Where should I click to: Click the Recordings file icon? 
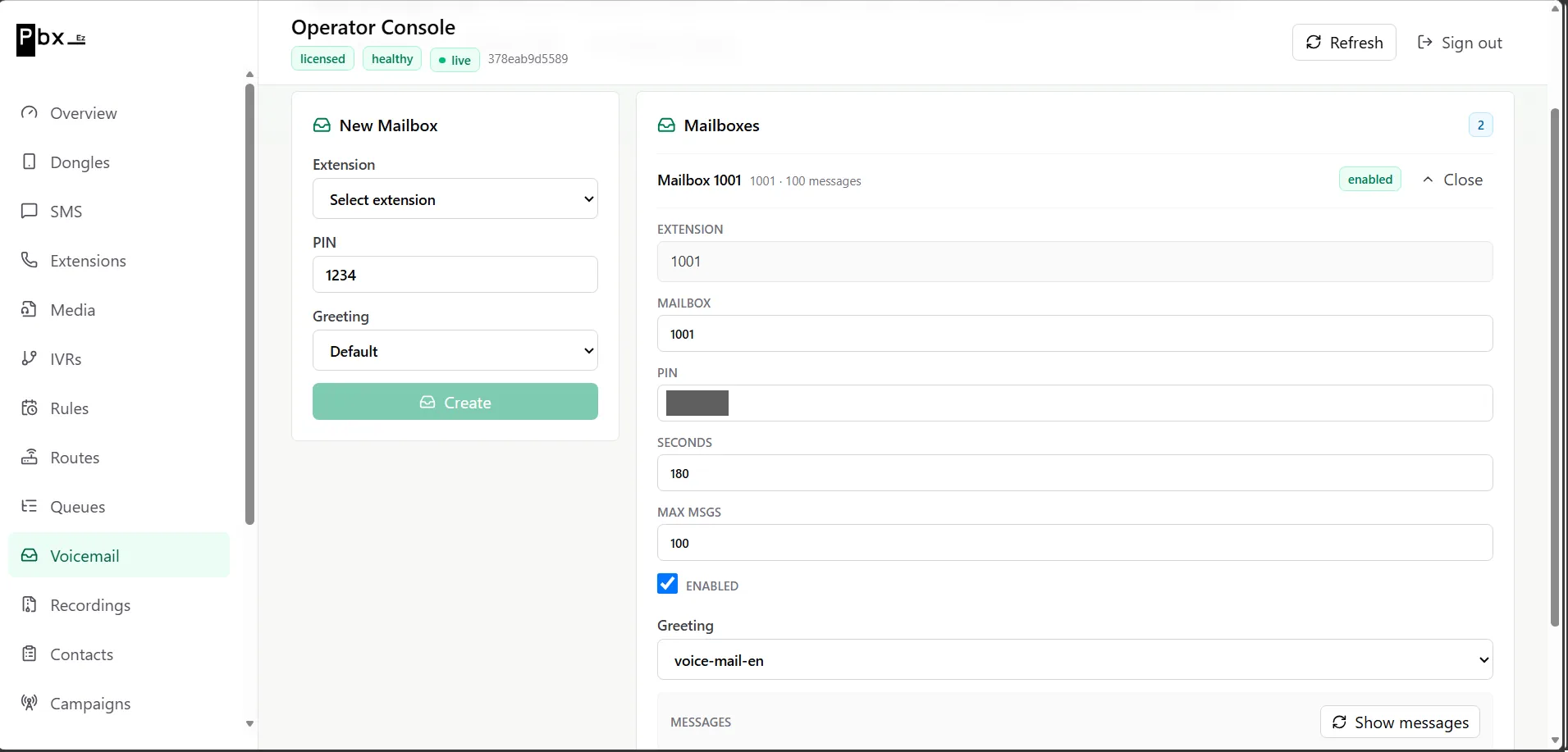[30, 604]
